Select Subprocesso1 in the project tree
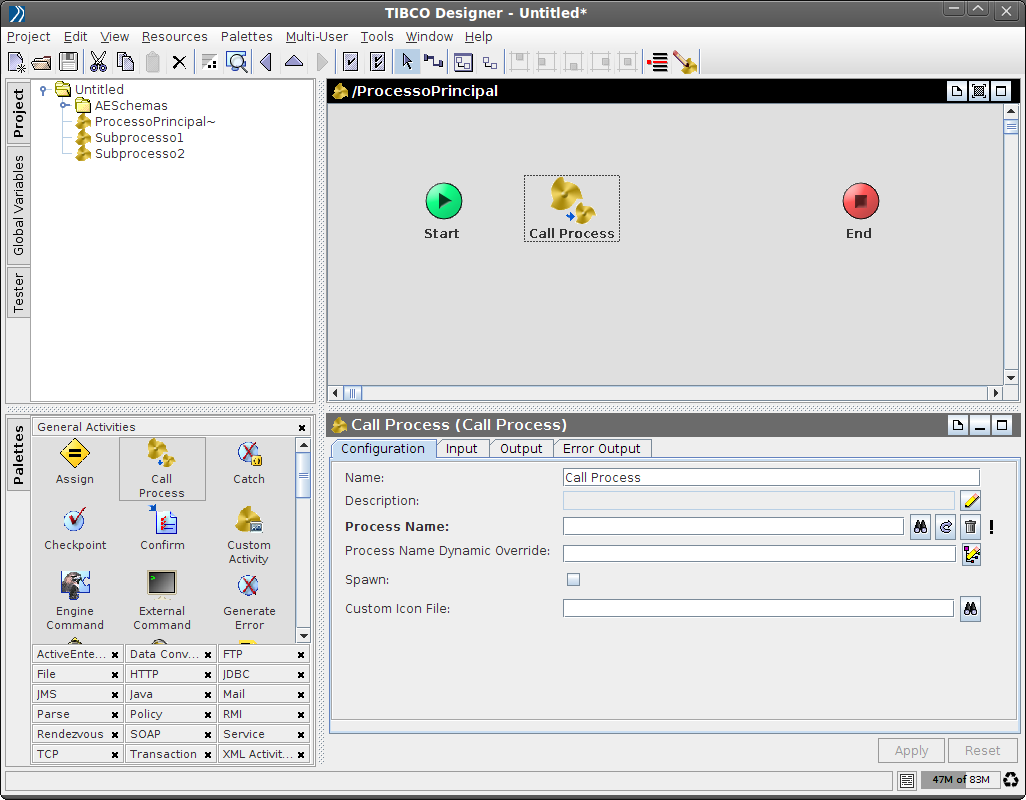Screen dimensions: 1026x800 [139, 137]
